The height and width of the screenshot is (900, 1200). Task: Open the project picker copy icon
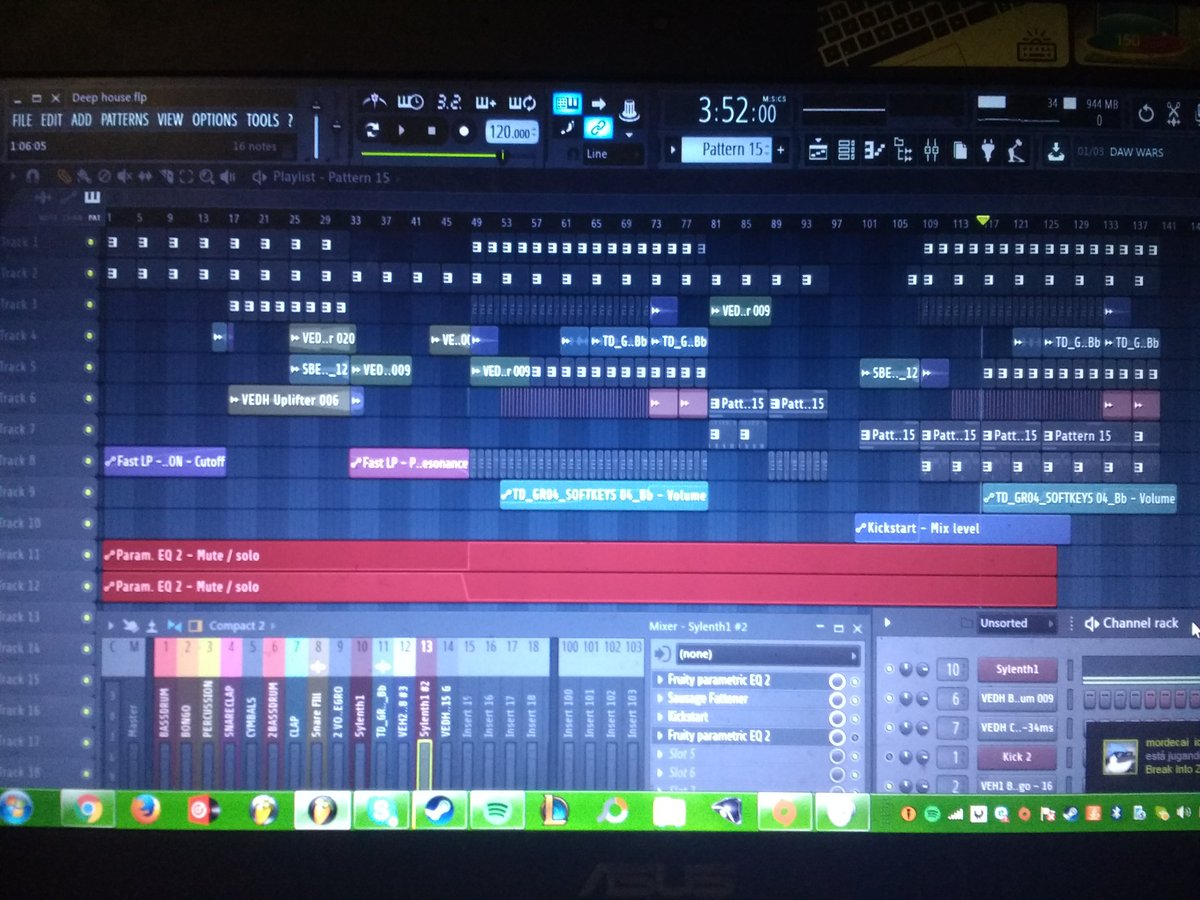click(960, 151)
